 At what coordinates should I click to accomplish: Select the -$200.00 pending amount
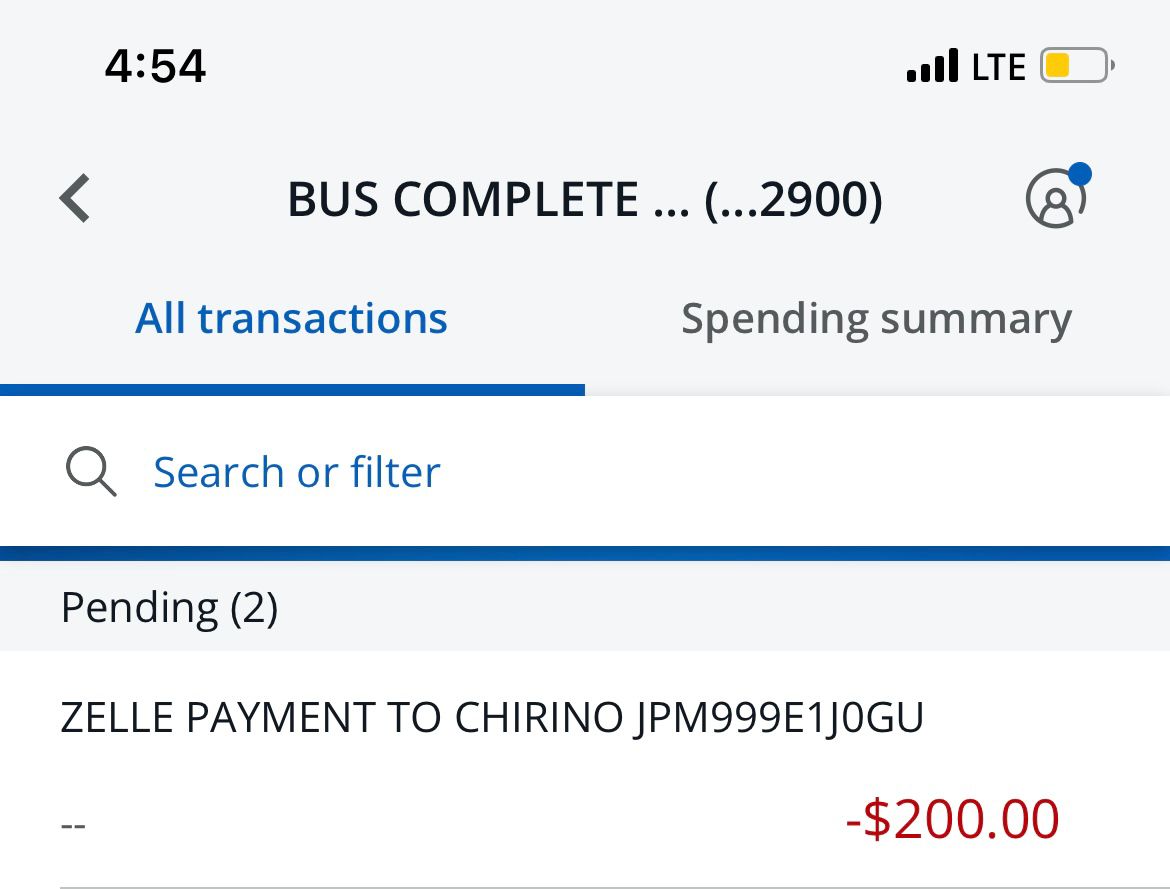tap(952, 820)
